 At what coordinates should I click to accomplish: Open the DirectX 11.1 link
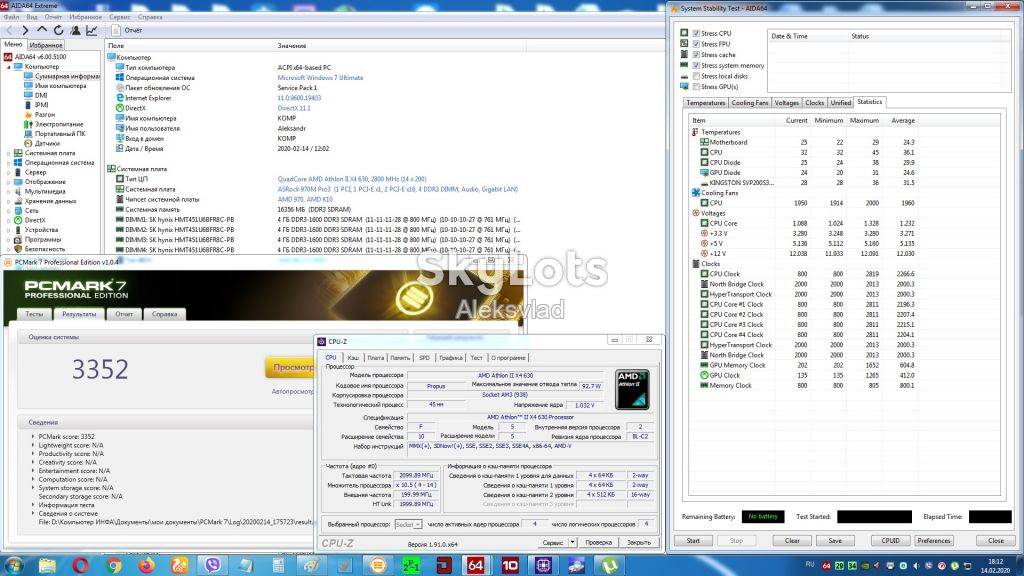(294, 108)
